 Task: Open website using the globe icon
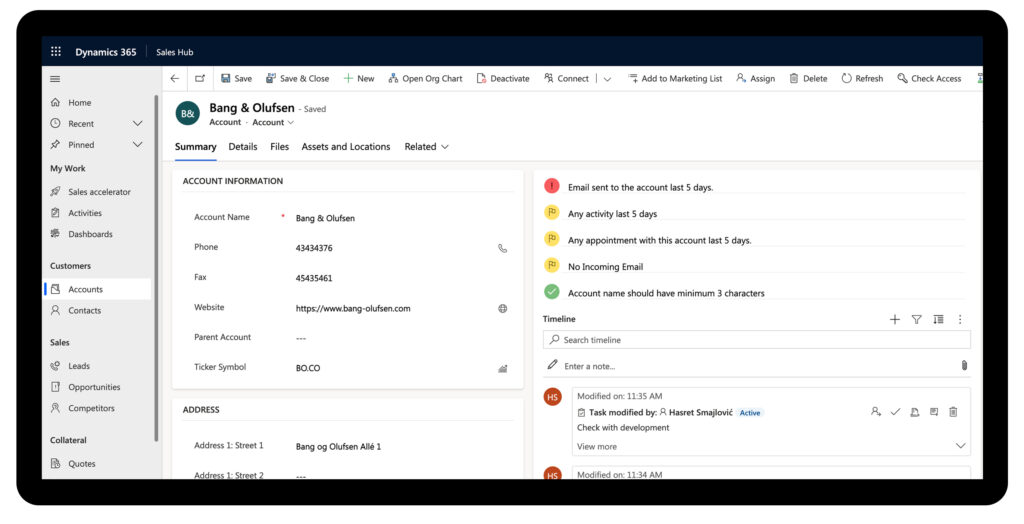click(x=502, y=309)
